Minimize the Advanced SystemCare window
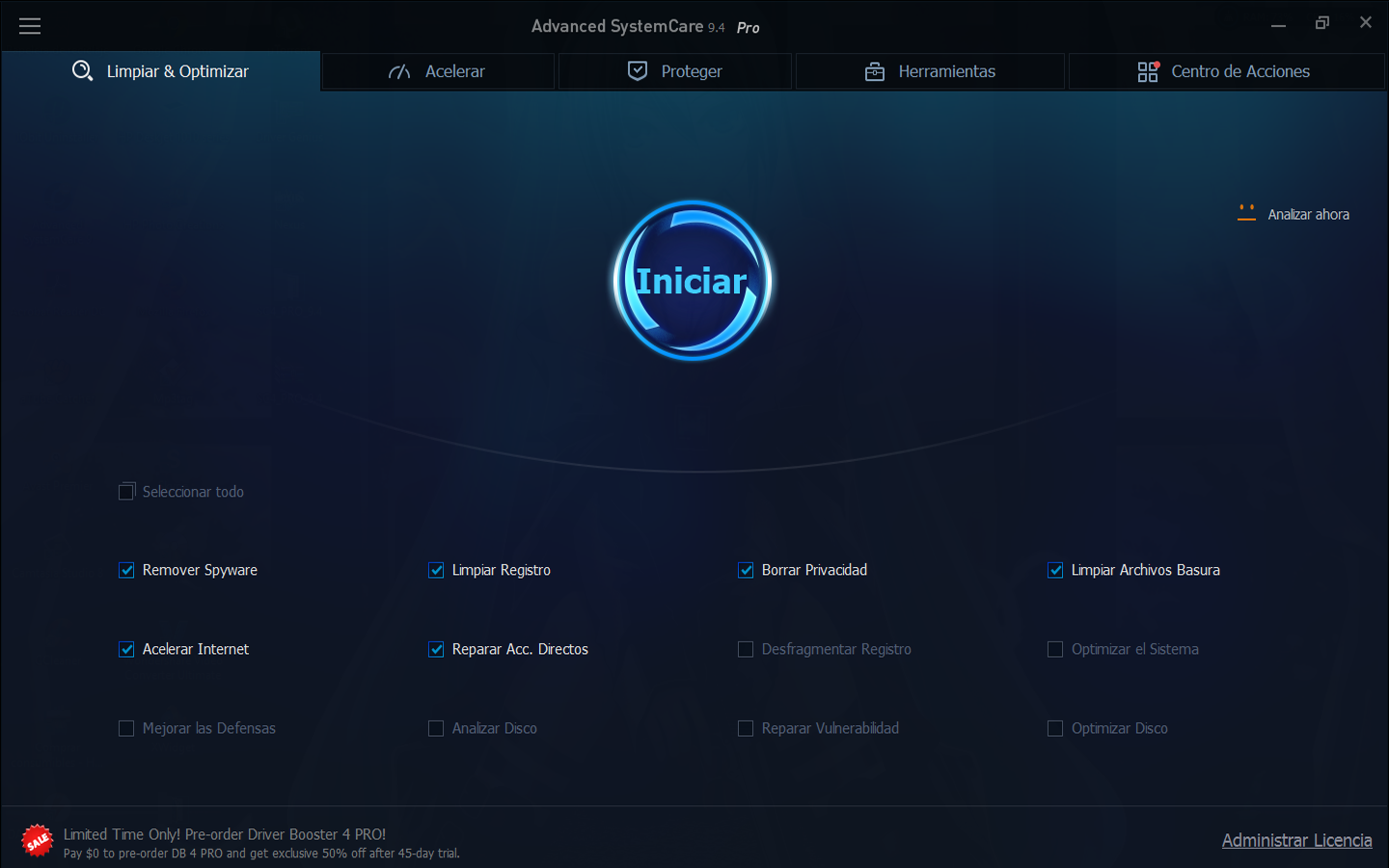The width and height of the screenshot is (1389, 868). [x=1278, y=23]
